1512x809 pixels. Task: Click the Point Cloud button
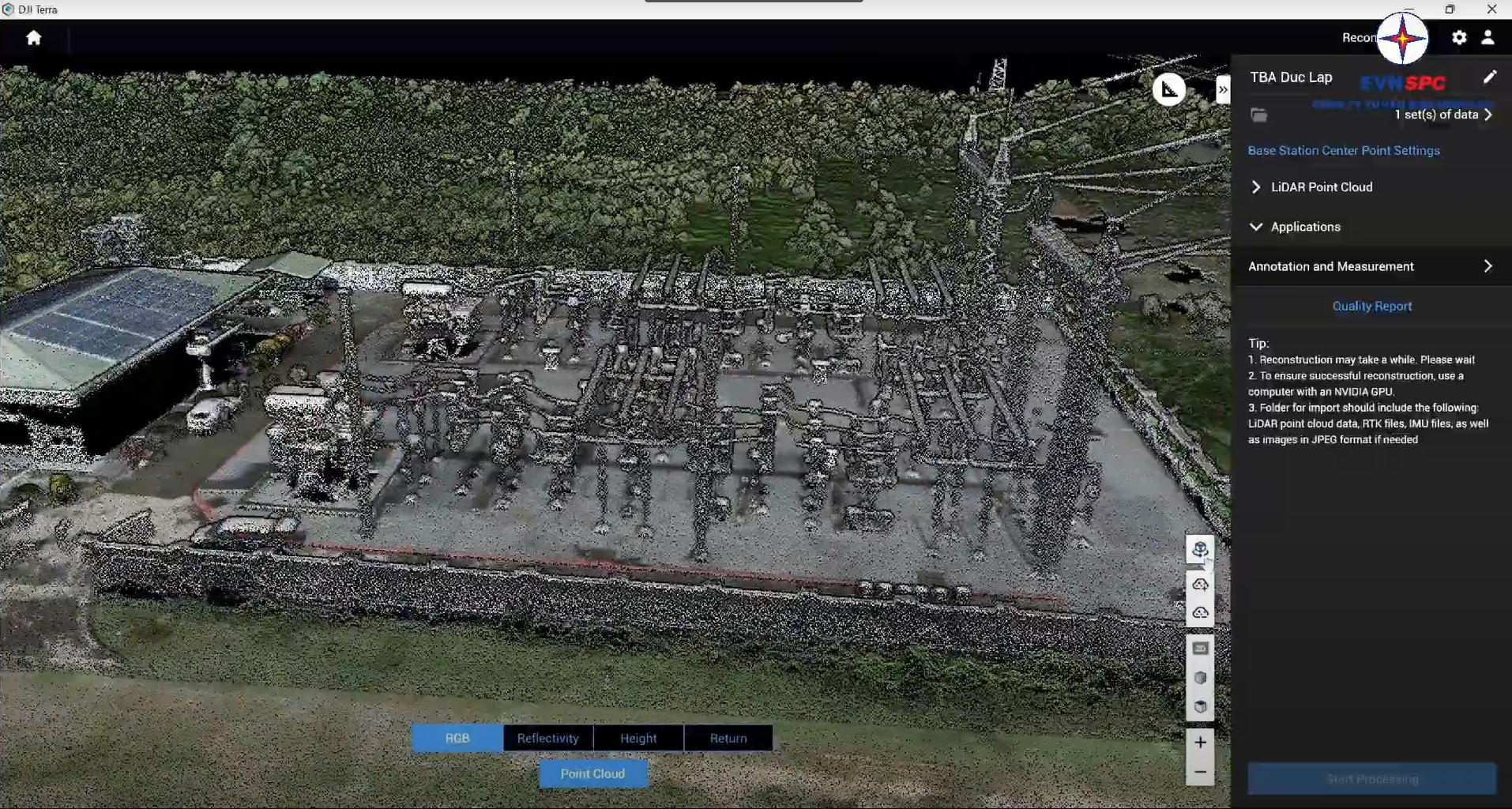click(x=593, y=773)
